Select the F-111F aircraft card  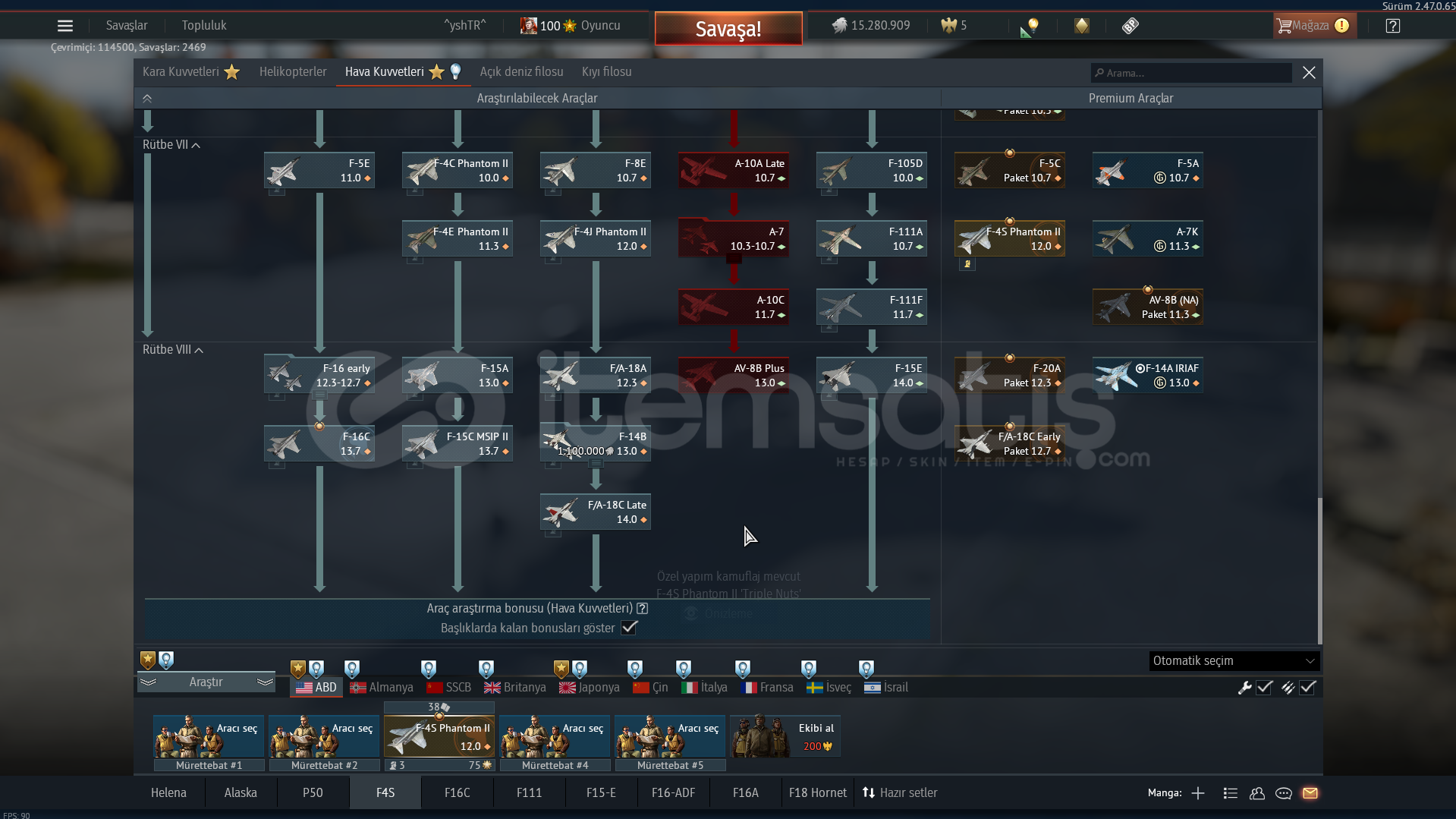tap(872, 307)
